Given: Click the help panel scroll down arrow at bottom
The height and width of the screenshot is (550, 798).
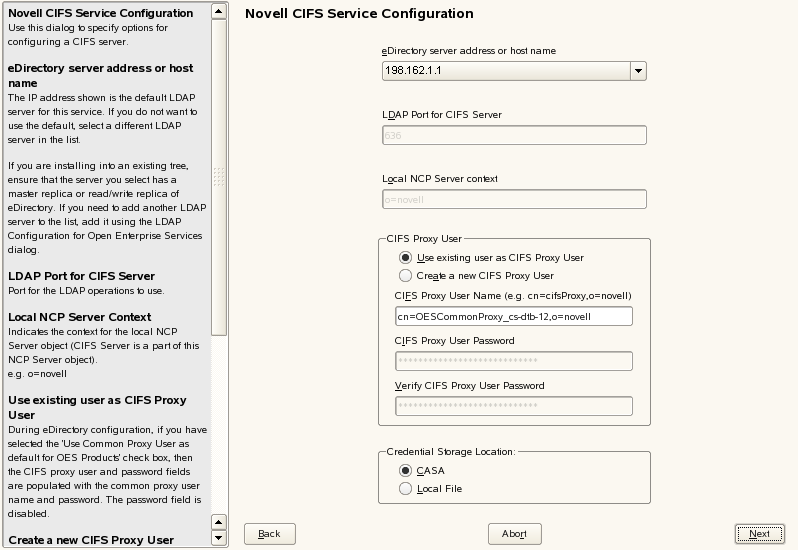Looking at the screenshot, I should pyautogui.click(x=219, y=538).
